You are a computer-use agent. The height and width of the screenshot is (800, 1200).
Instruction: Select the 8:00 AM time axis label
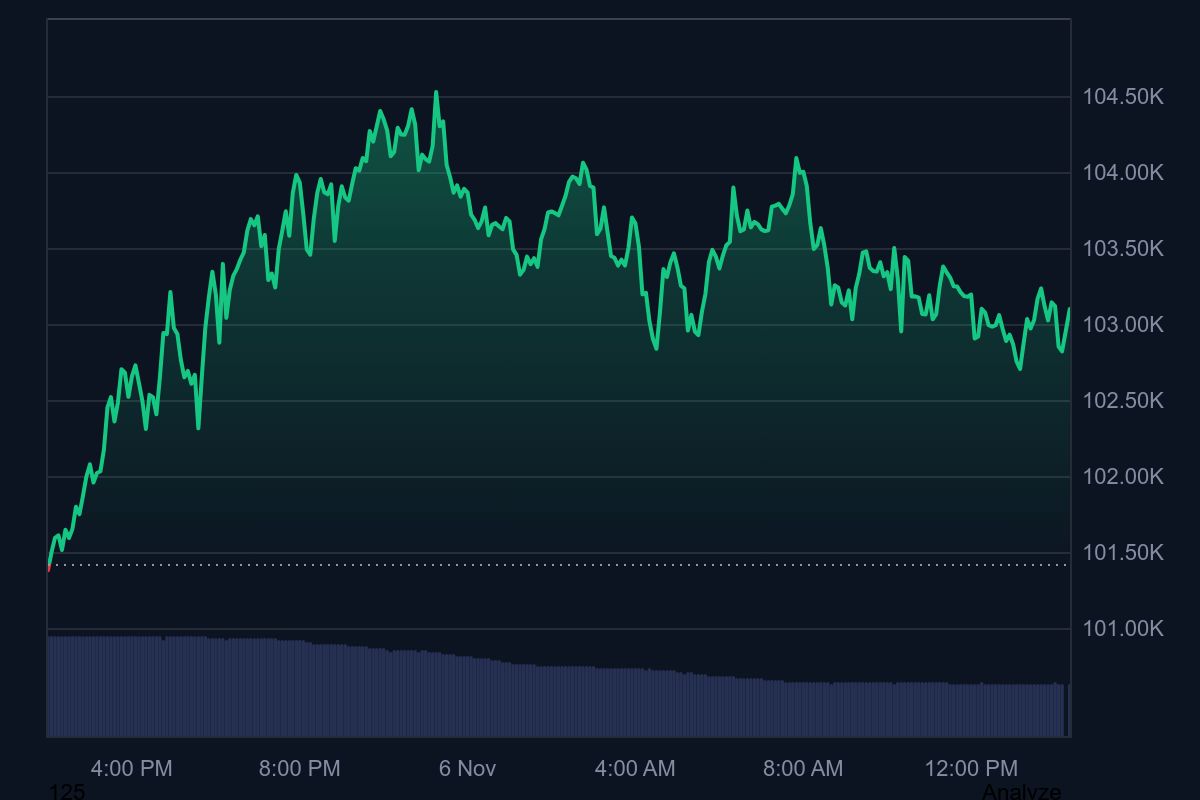803,768
